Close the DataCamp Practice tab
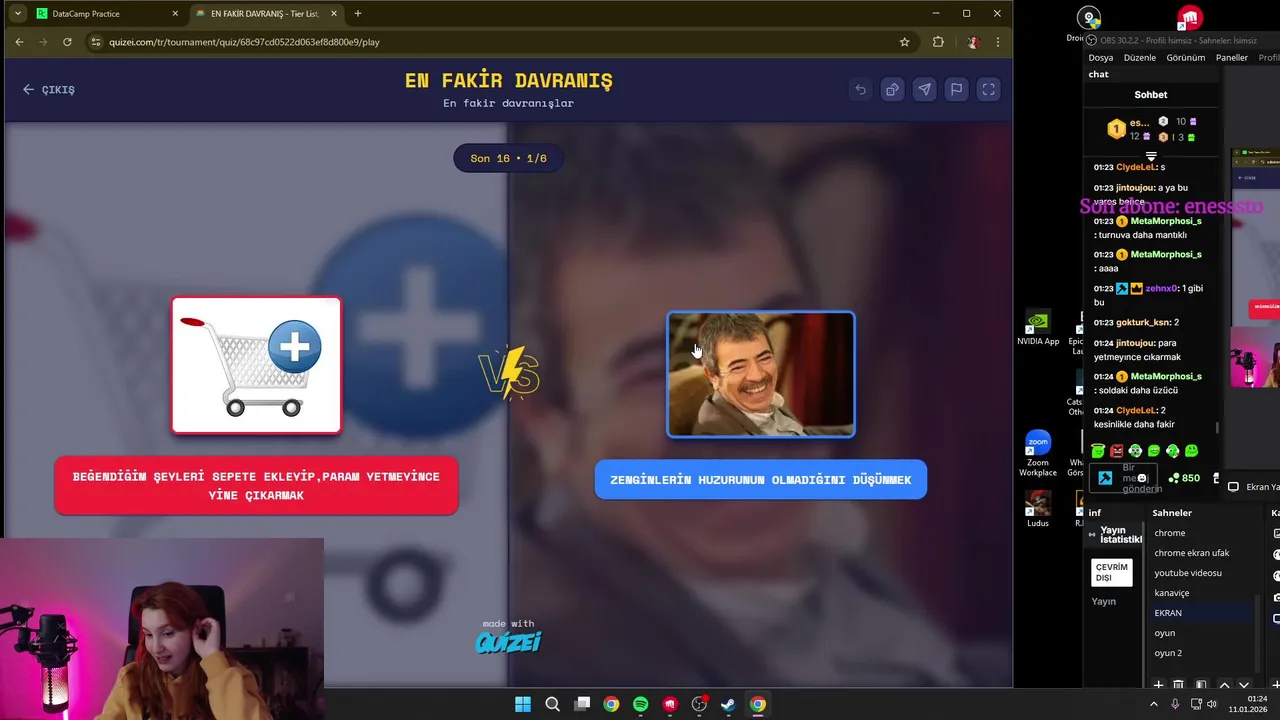Viewport: 1280px width, 720px height. coord(175,14)
